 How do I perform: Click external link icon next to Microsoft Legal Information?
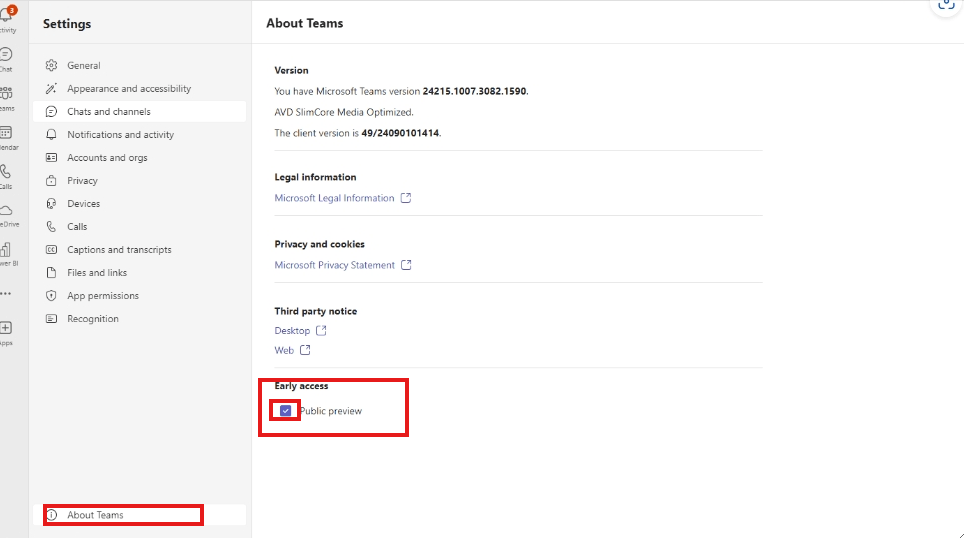coord(406,198)
